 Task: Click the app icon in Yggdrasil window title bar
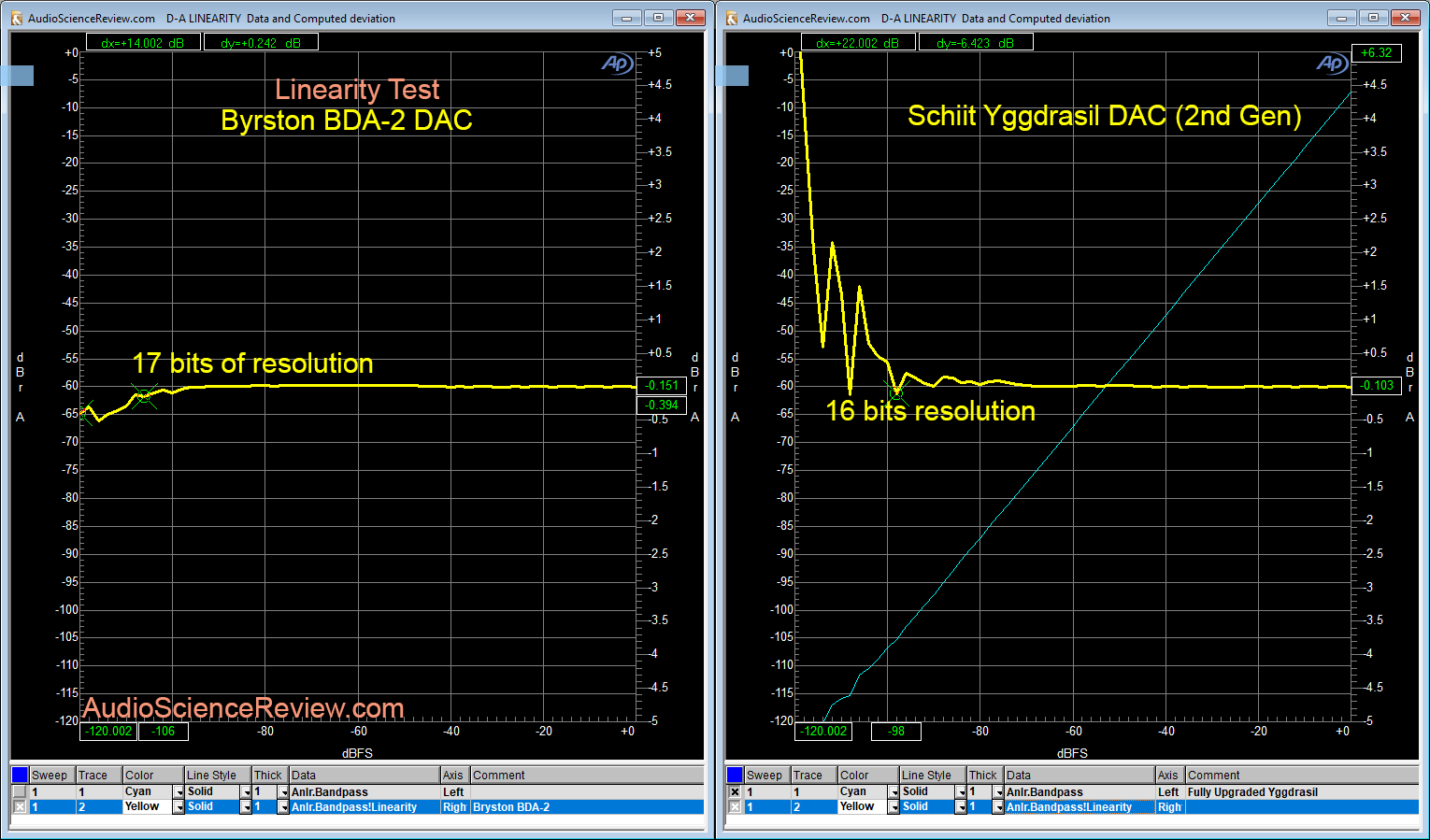[732, 18]
